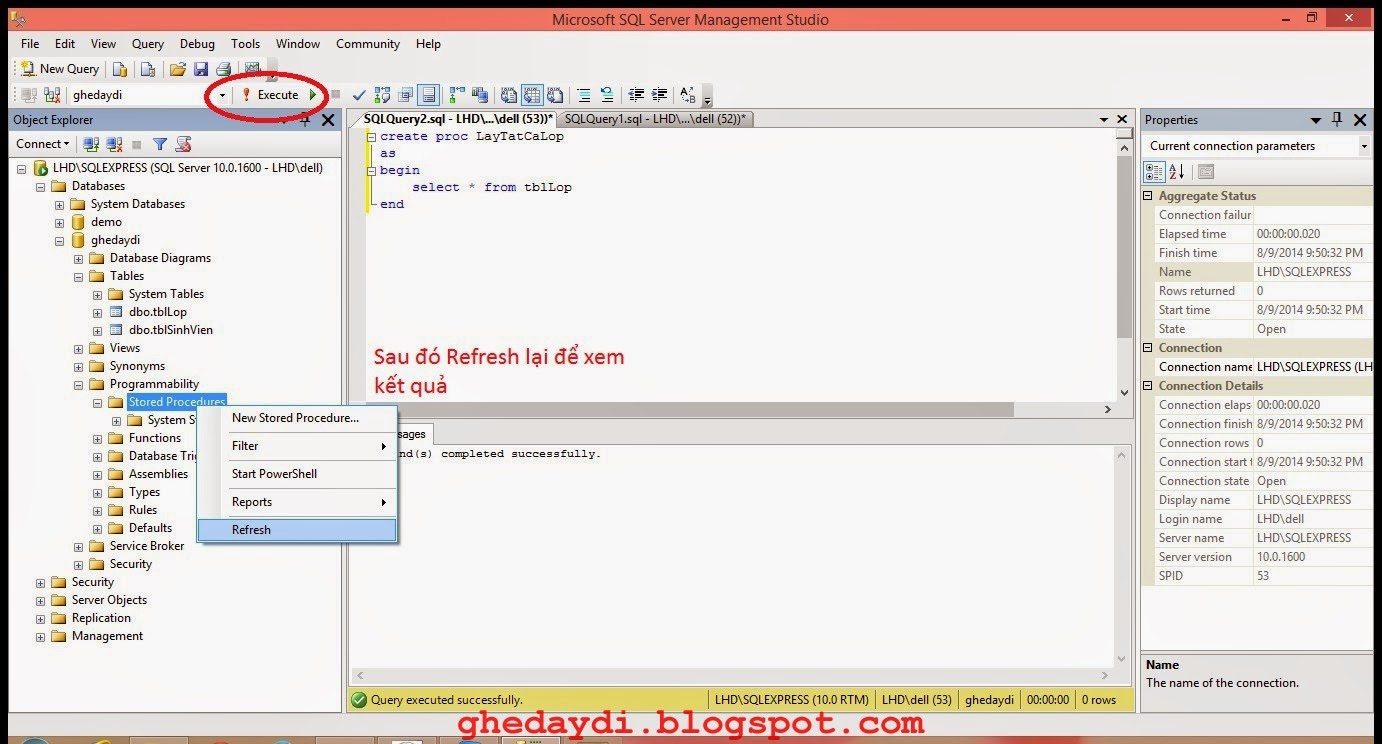Viewport: 1382px width, 744px height.
Task: Click the Comment out selected lines icon
Action: pos(585,94)
